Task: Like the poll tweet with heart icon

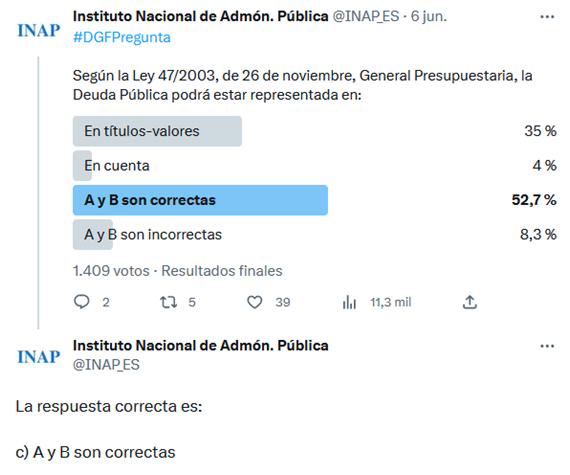Action: [x=254, y=302]
